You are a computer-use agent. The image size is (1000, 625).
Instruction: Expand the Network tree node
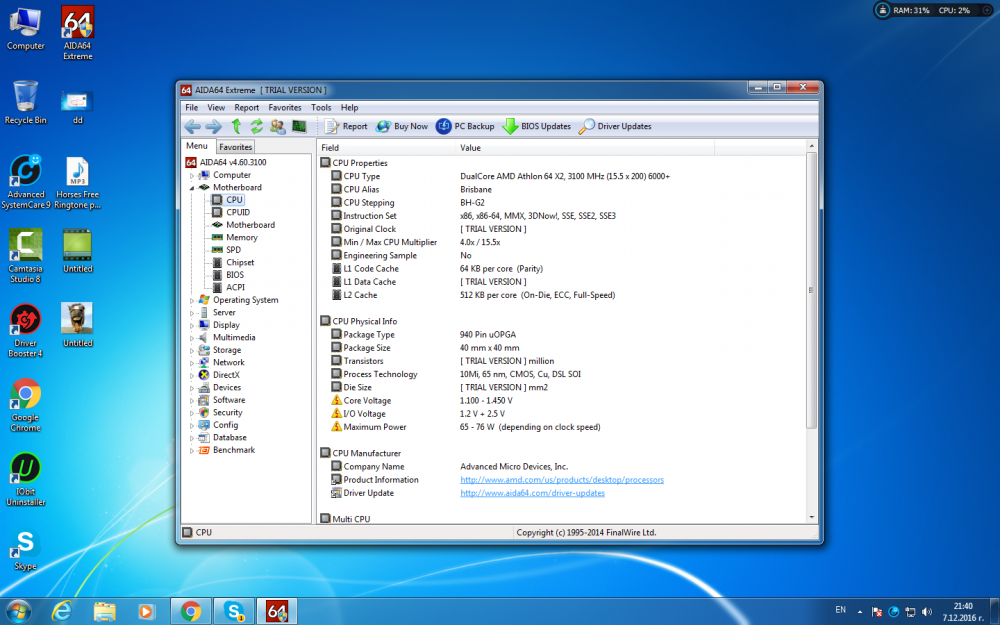[191, 363]
